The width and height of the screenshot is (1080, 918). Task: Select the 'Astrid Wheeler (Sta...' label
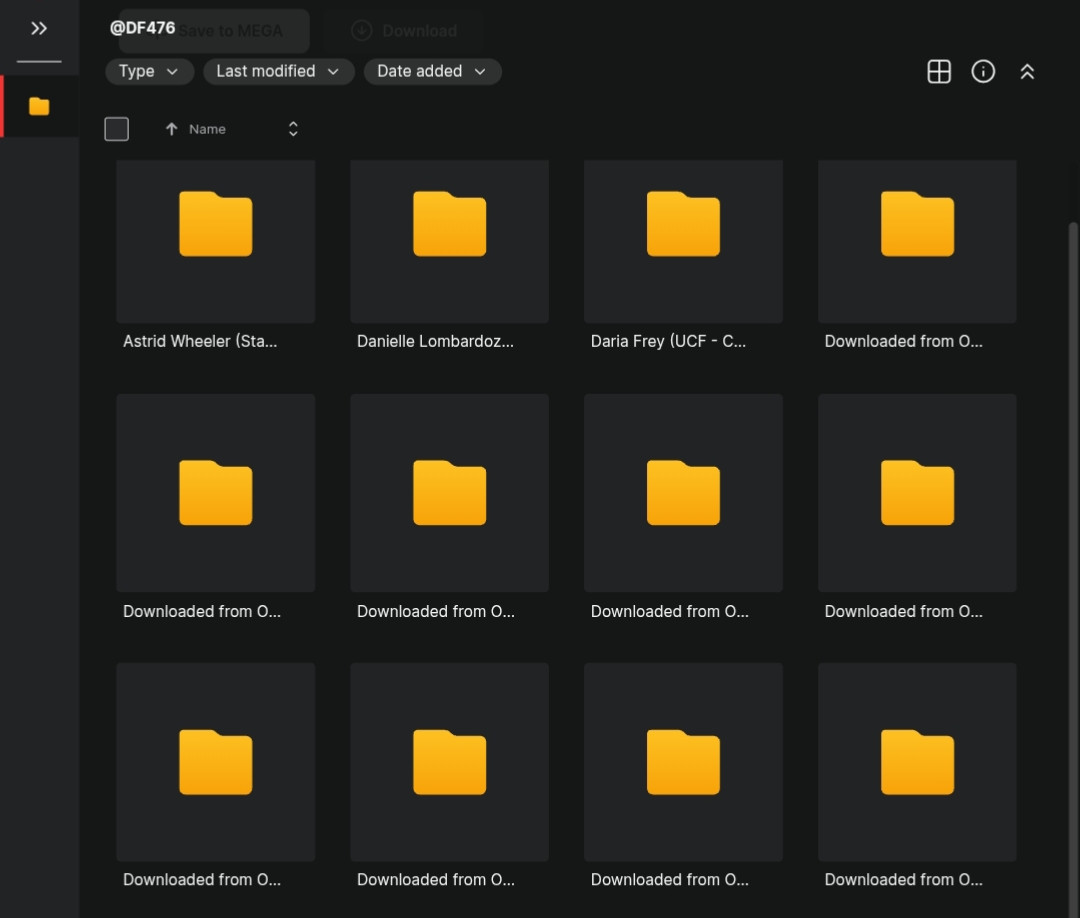point(200,341)
